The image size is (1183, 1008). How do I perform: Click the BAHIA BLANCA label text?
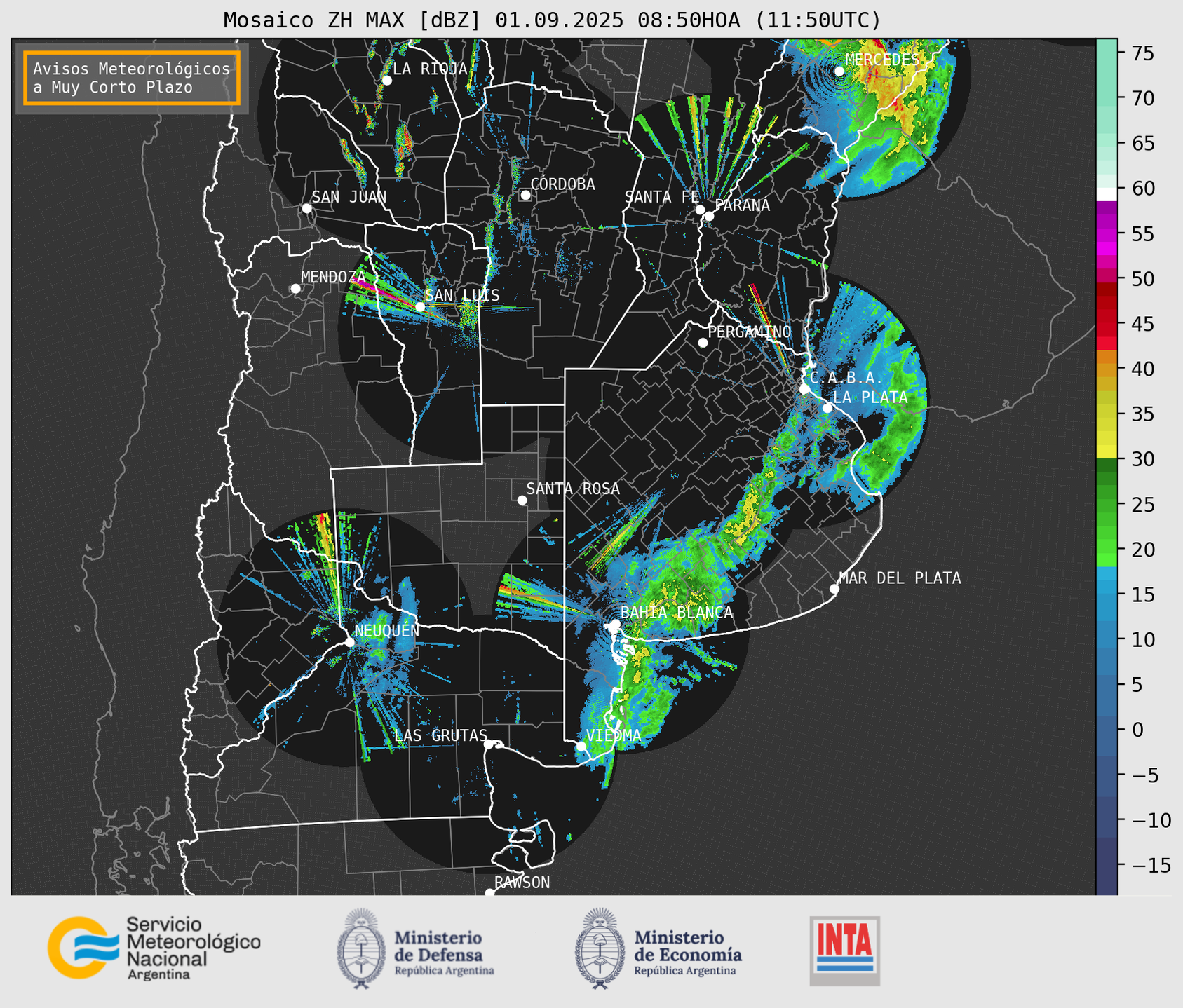pos(677,613)
